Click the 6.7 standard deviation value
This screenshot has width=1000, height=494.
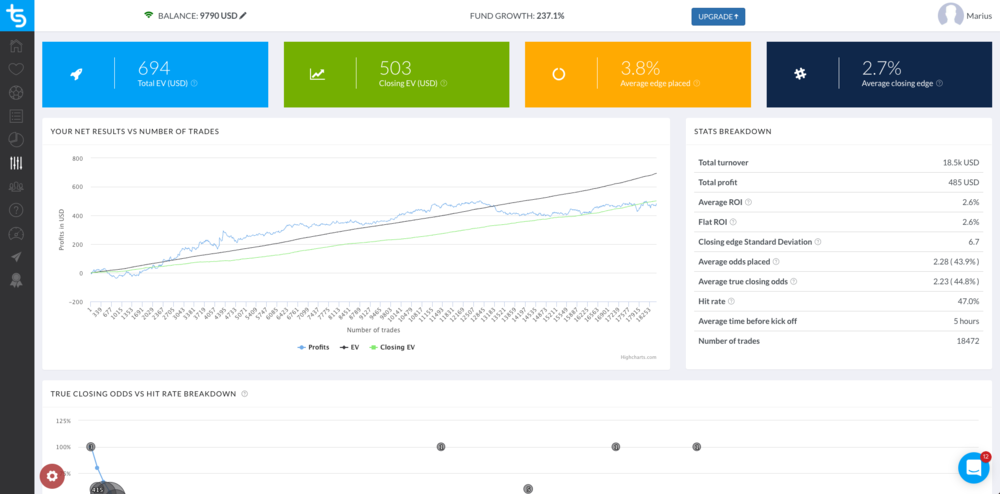click(974, 242)
